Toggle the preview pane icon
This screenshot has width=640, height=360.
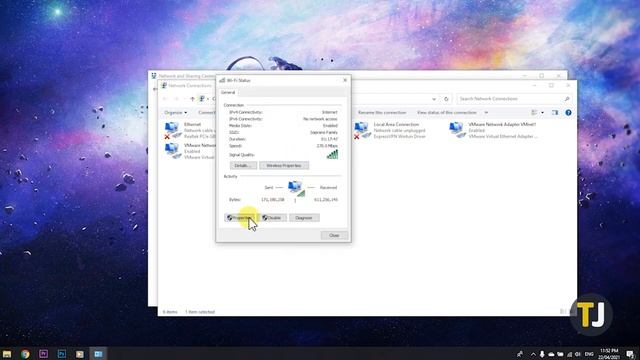555,112
